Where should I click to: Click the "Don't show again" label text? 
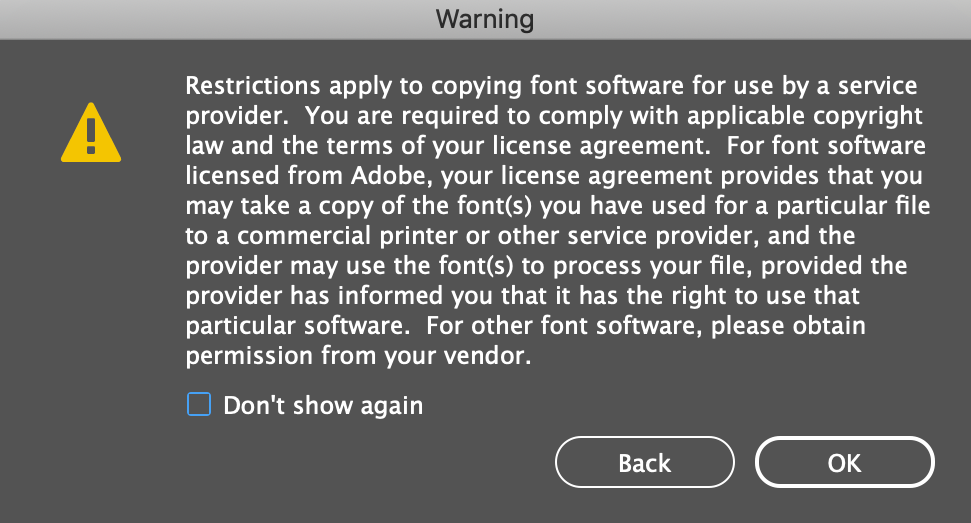[323, 406]
